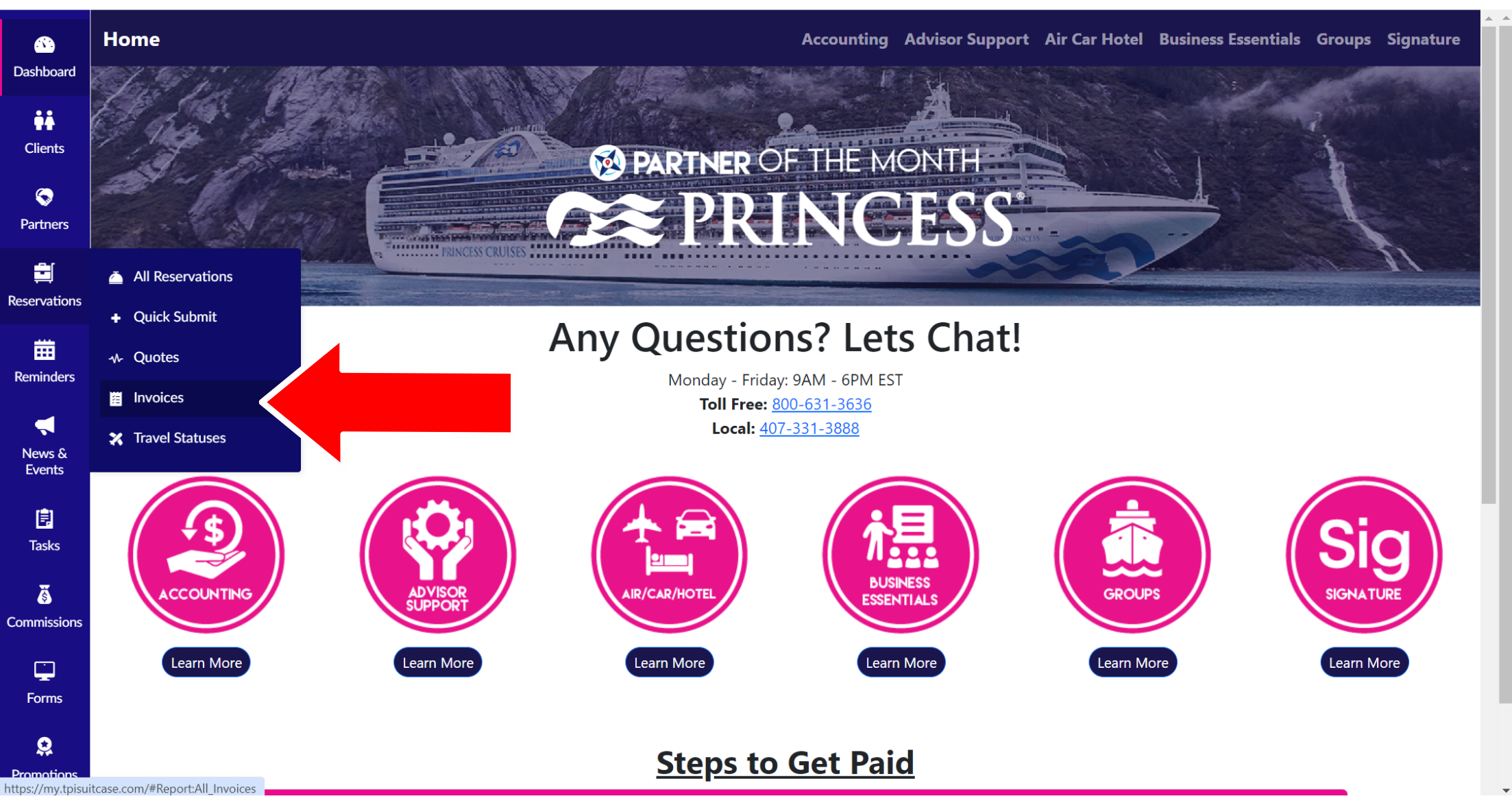Open the Reminders calendar icon
Screen dimensions: 1512x805
(x=45, y=350)
